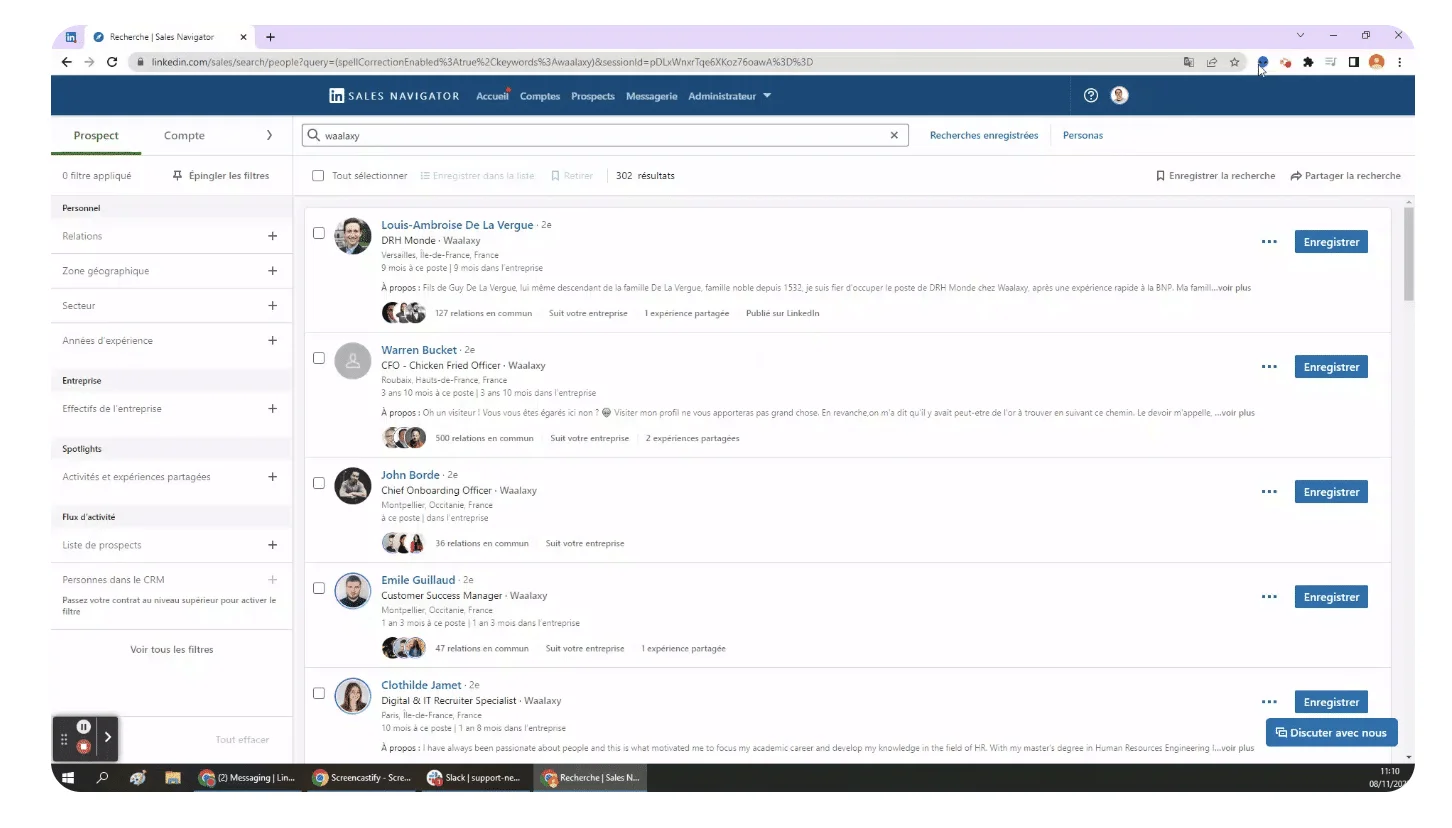Screen dimensions: 1452x828
Task: Expand the recording toolbar arrow
Action: click(108, 737)
